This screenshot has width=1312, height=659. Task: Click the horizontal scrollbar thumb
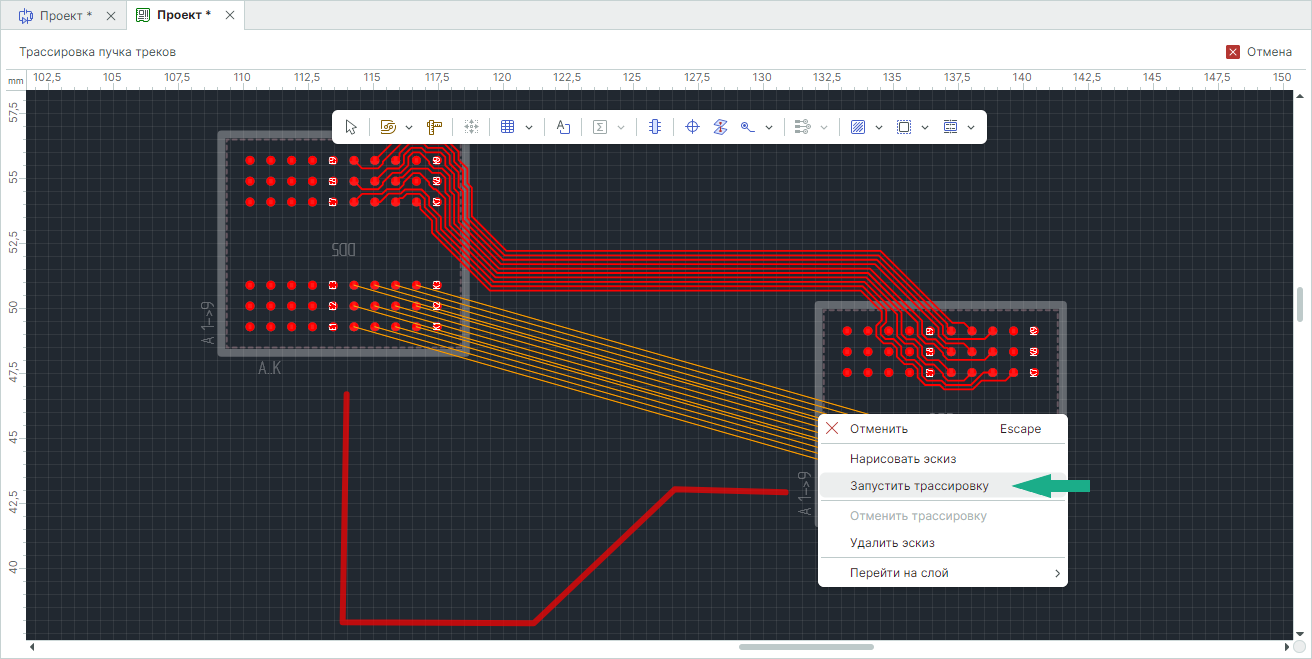[x=806, y=648]
